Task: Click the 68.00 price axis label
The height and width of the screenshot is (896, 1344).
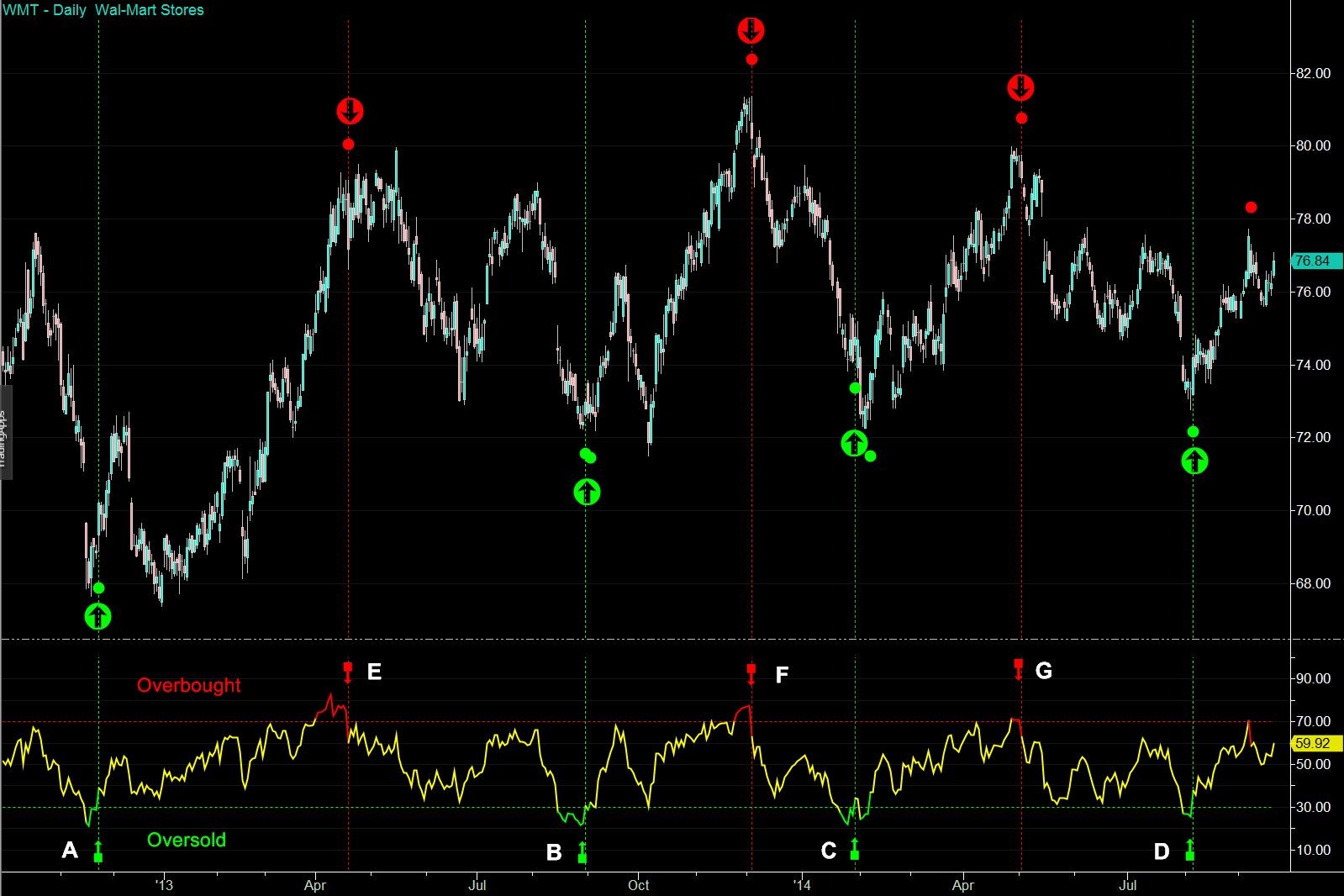Action: (1313, 583)
